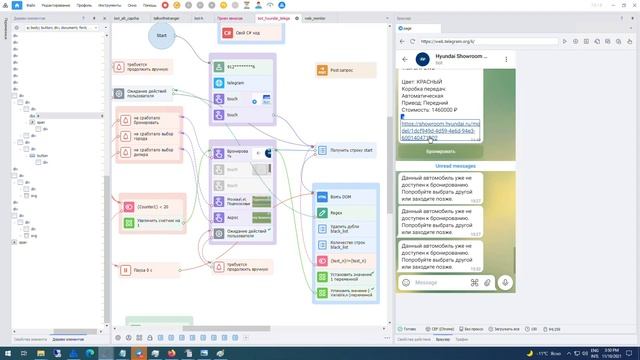Select the 'Увеличить счетчик на 1' action

click(153, 223)
